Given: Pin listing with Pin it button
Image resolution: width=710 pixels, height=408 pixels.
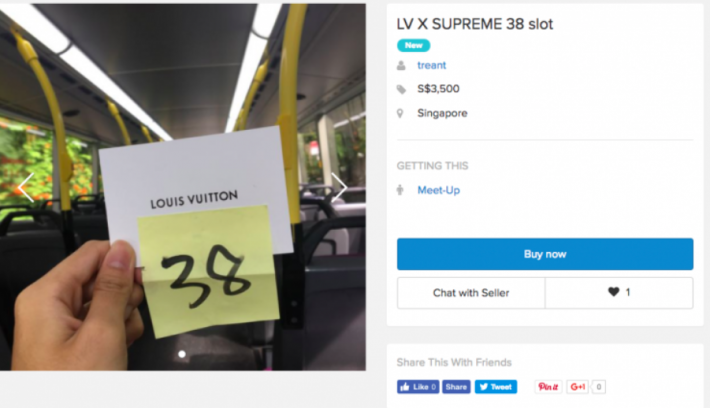Looking at the screenshot, I should tap(548, 387).
